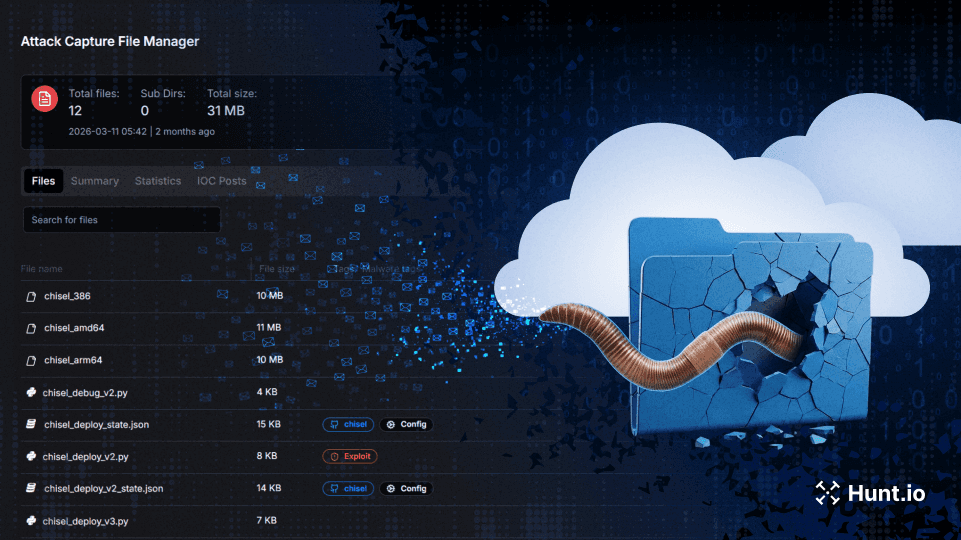Screen dimensions: 961x540
Task: Click the 7 KB size of chisel_deploy_v3.py
Action: tap(267, 520)
